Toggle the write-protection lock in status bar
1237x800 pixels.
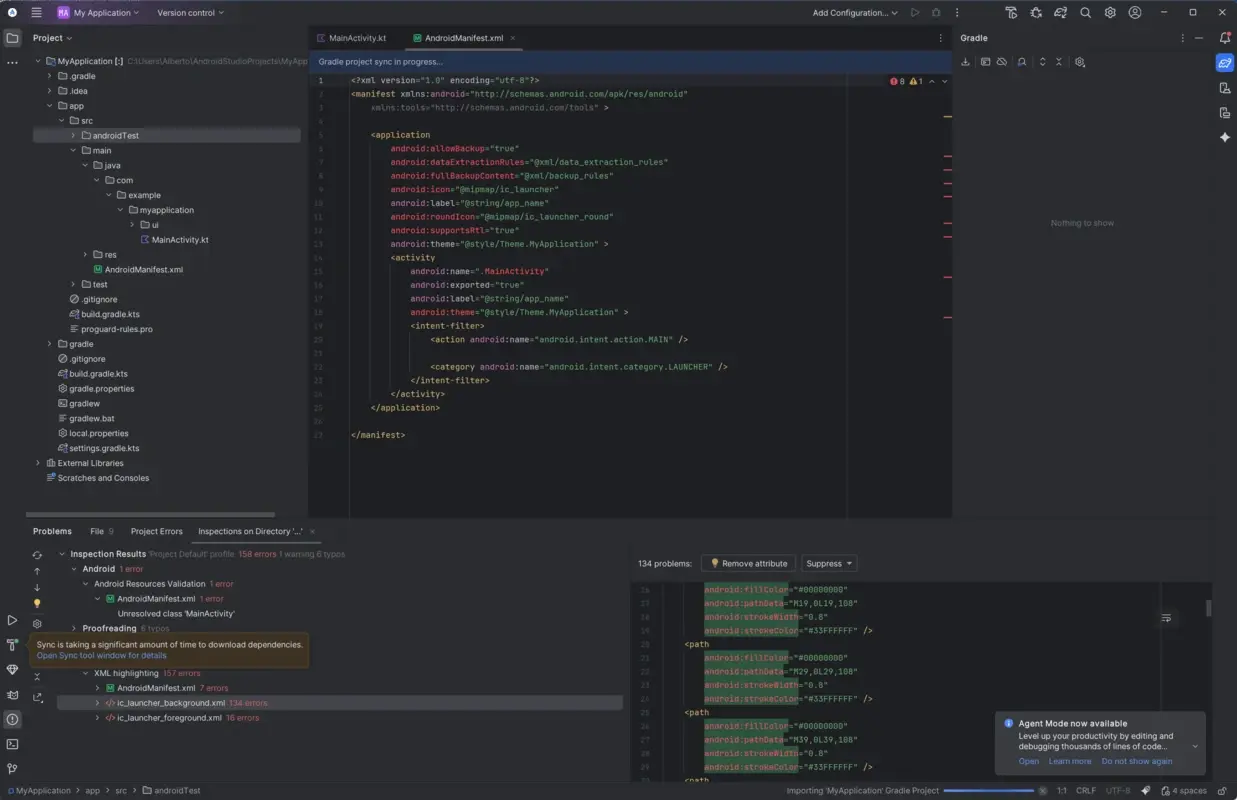[x=1223, y=791]
